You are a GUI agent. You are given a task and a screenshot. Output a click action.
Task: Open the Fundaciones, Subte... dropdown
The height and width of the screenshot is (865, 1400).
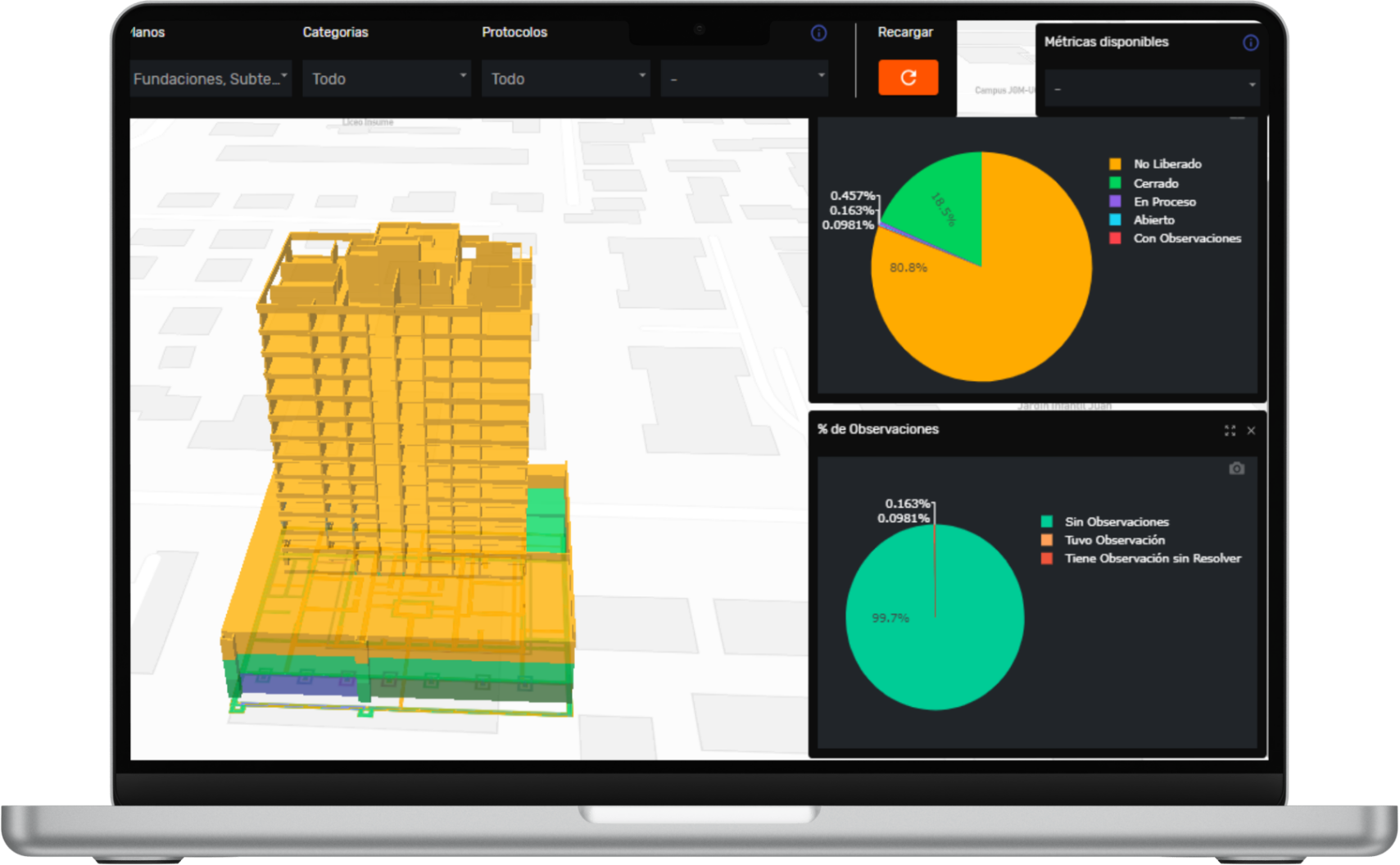211,79
